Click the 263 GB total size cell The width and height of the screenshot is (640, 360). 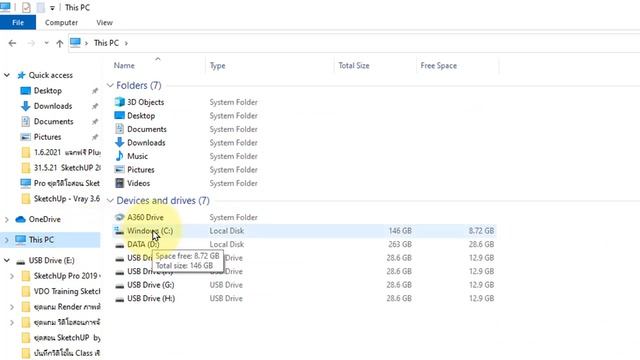tap(400, 244)
